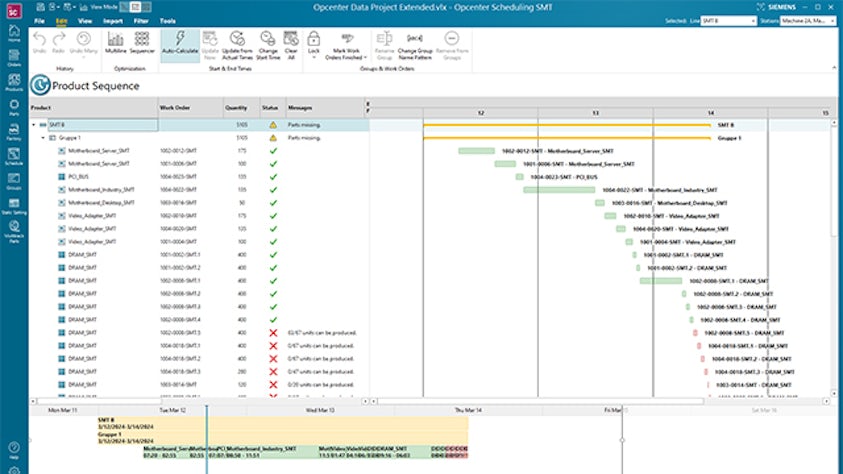Run the Multiline optimization
Screen dimensions: 843x474
coord(116,42)
